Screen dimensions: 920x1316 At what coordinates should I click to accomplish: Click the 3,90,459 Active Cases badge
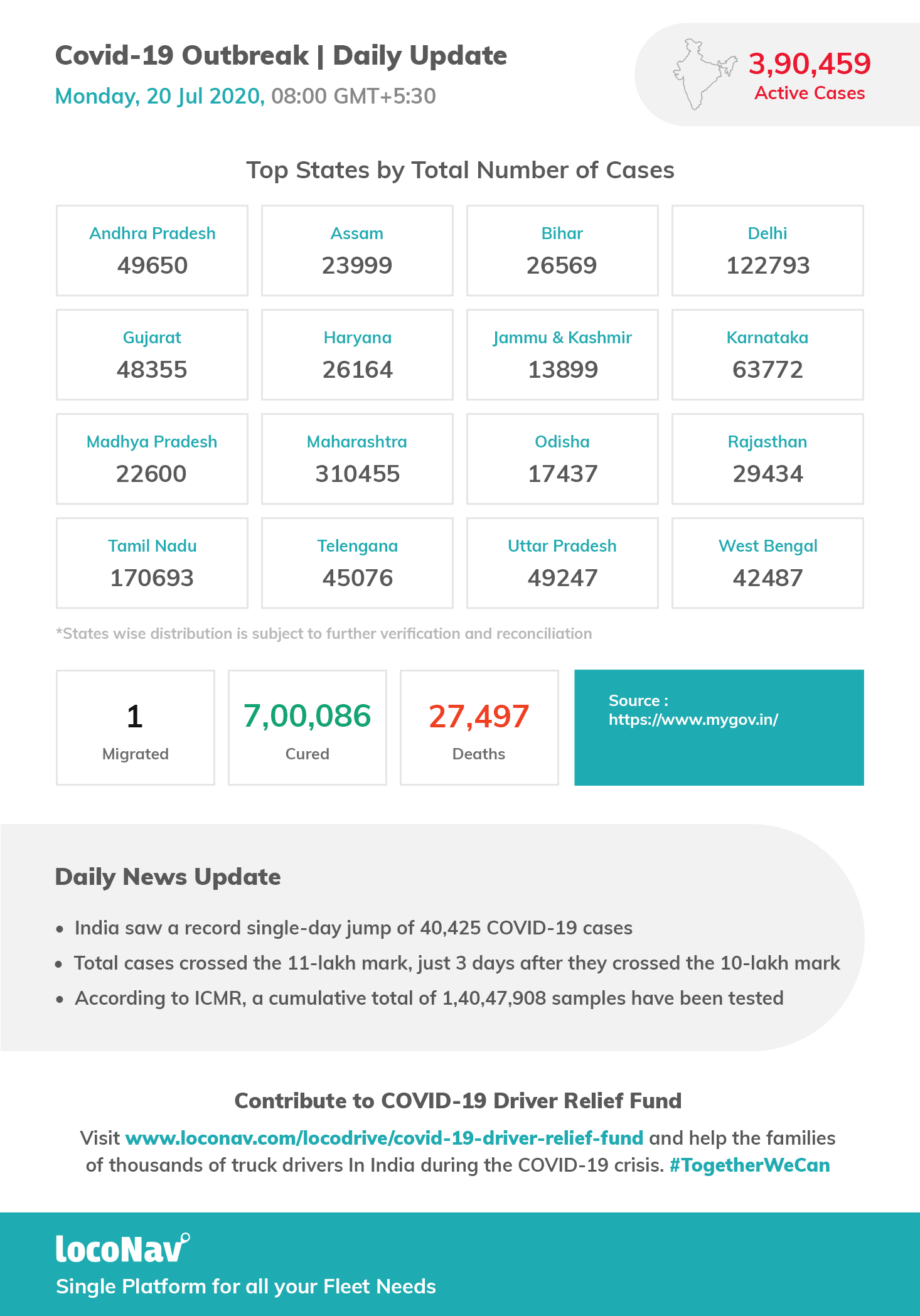[x=777, y=75]
